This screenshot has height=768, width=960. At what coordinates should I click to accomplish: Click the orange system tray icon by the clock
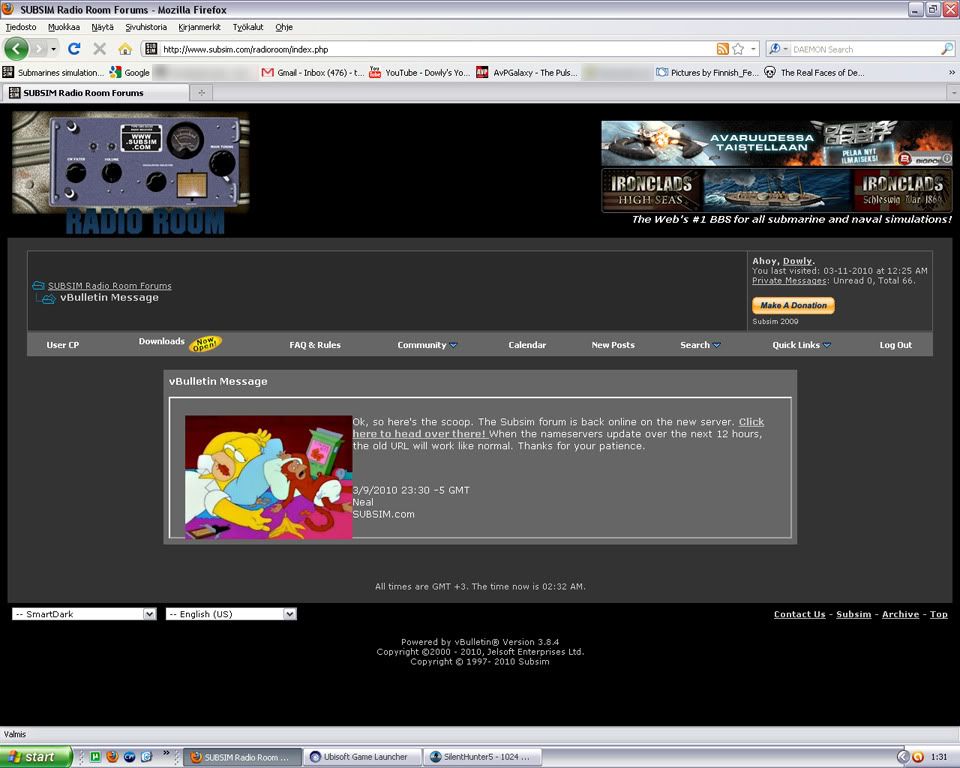(x=918, y=757)
